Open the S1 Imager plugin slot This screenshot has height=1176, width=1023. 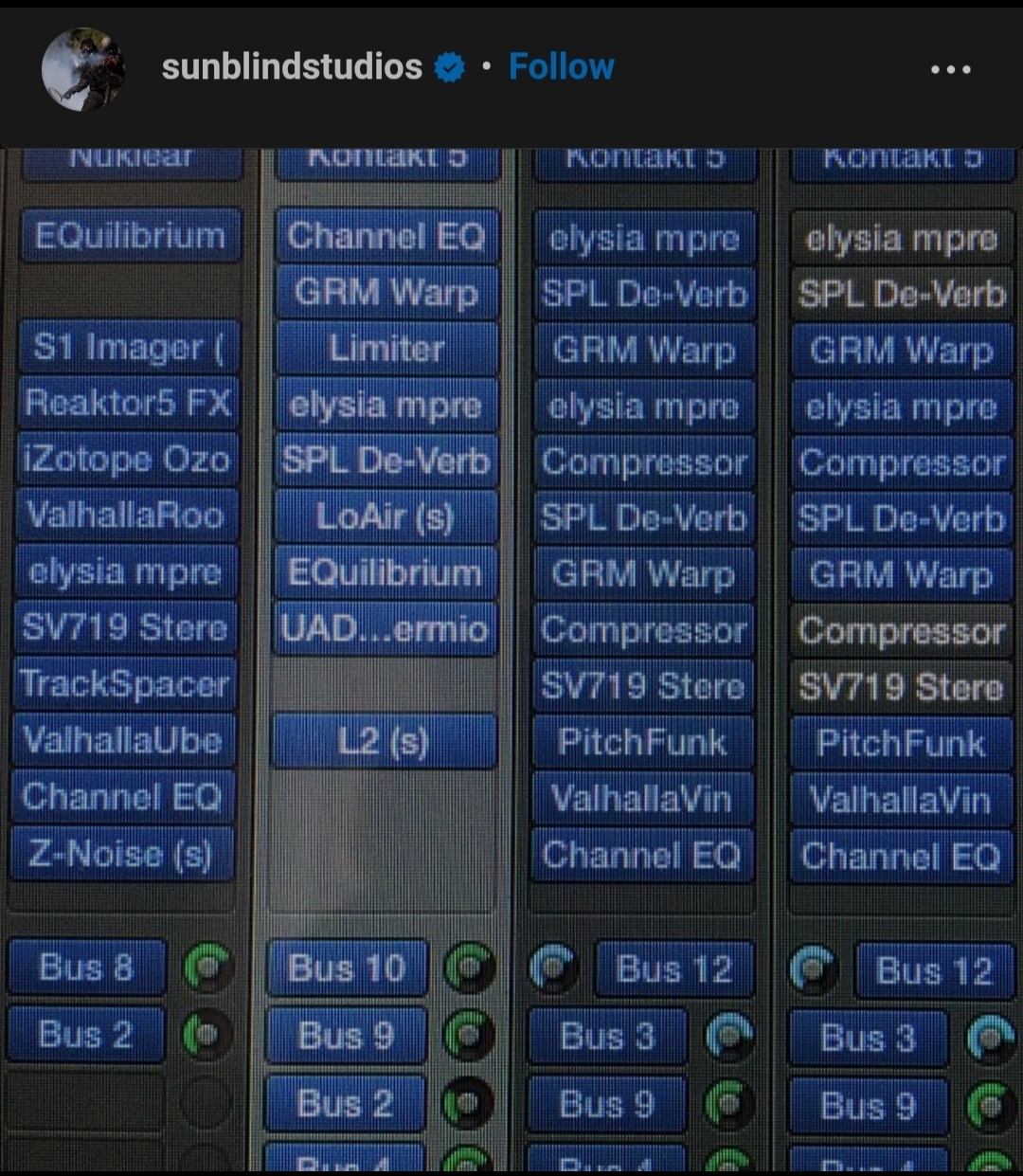tap(129, 348)
